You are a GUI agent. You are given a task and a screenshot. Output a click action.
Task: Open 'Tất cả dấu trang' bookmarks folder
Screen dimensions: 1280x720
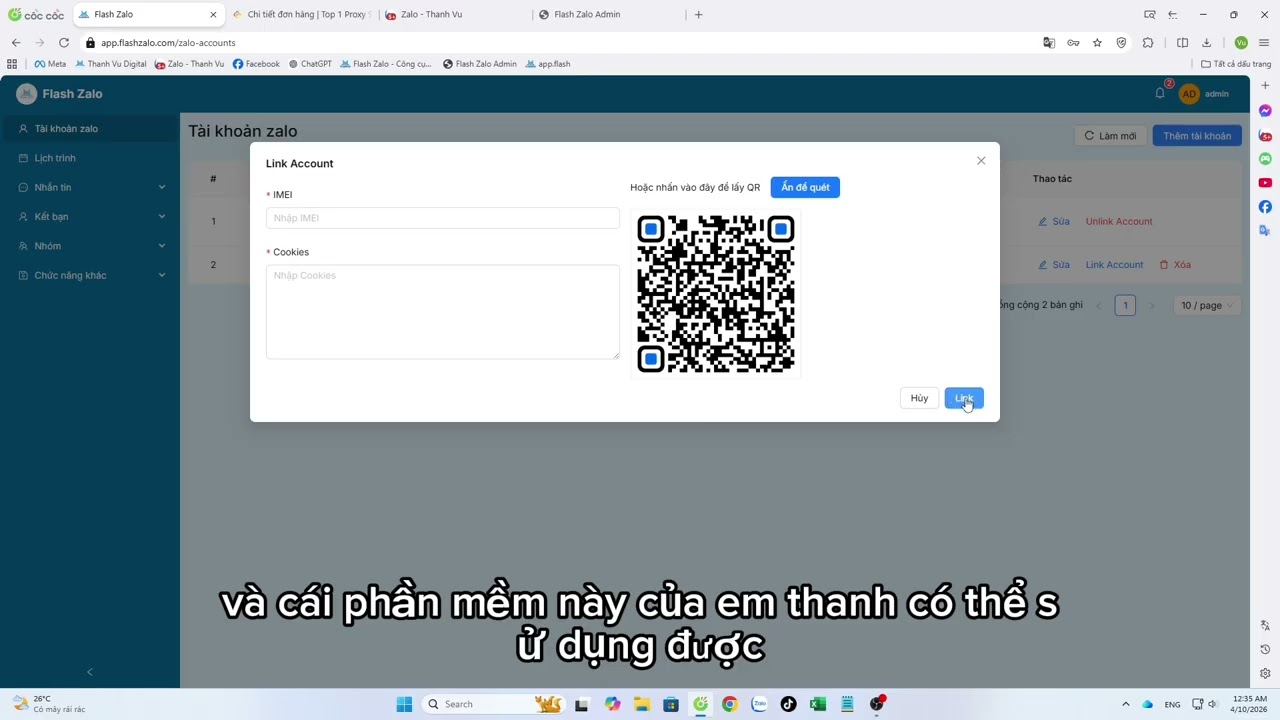(1236, 64)
